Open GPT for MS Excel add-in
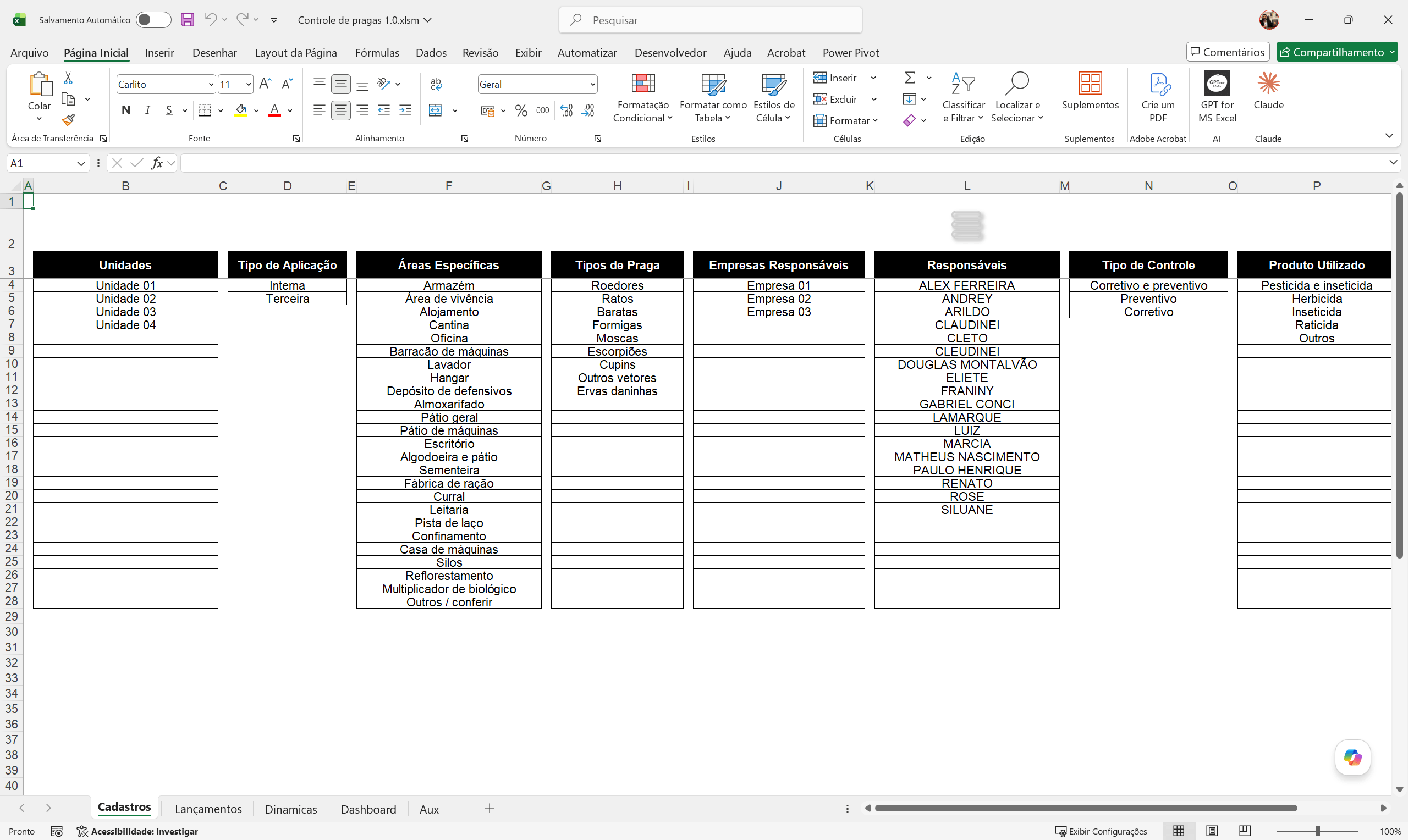The image size is (1408, 840). coord(1217,83)
